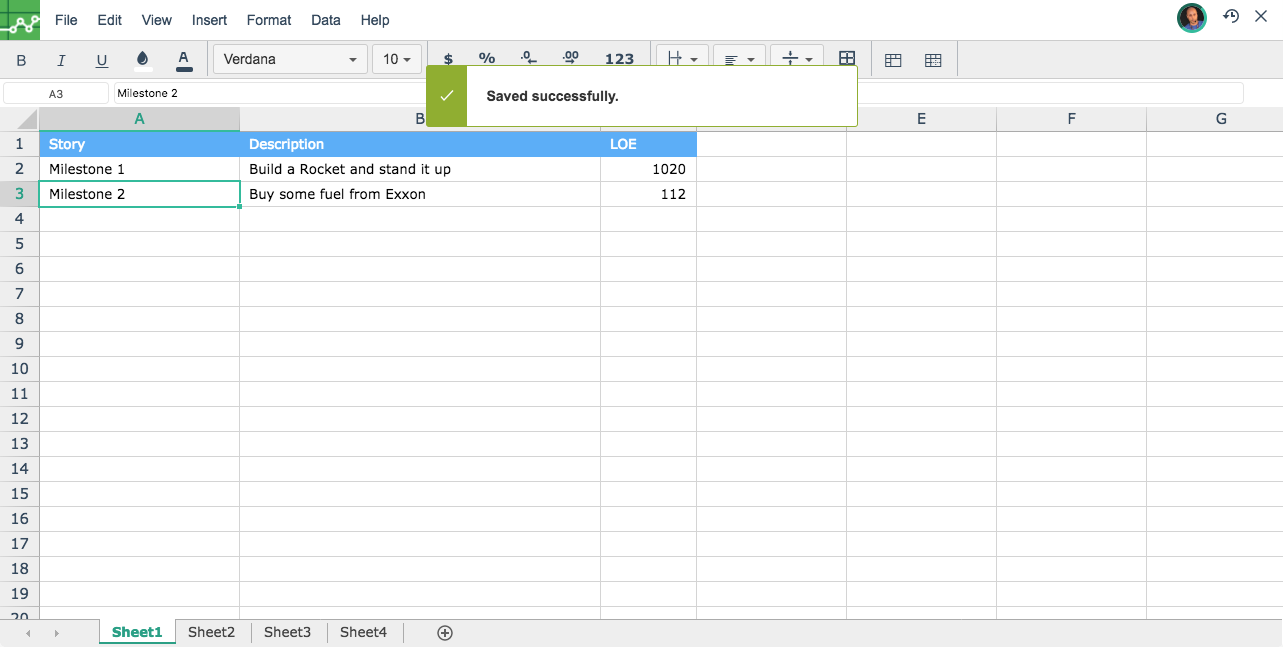The height and width of the screenshot is (647, 1283).
Task: Toggle italic formatting
Action: click(61, 60)
